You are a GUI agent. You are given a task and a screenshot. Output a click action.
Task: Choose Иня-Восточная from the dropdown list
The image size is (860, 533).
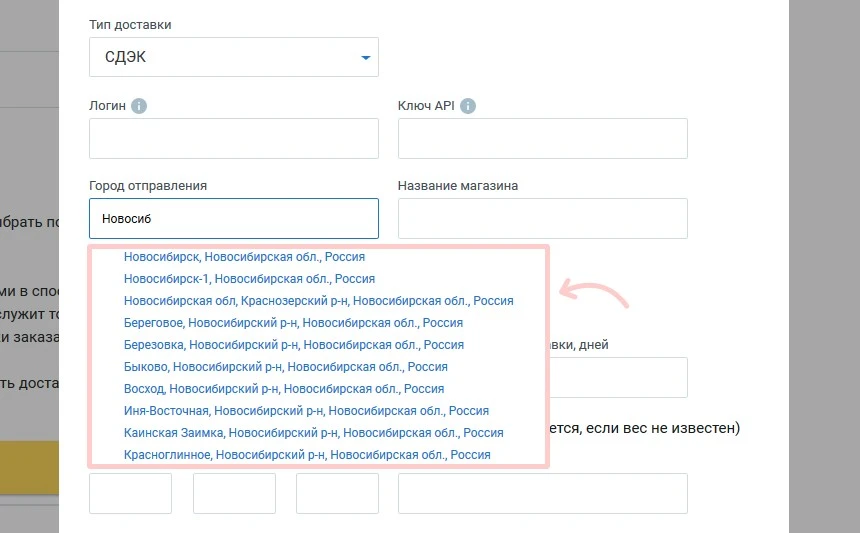point(306,411)
